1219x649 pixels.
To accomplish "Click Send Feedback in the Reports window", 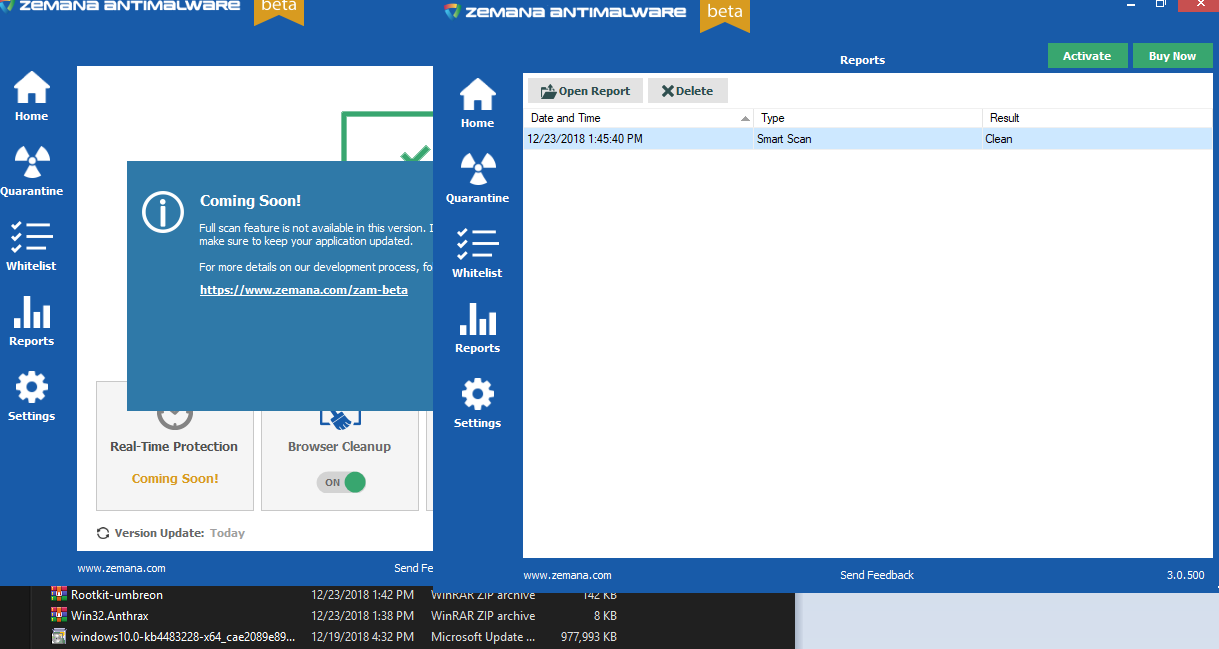I will (877, 575).
